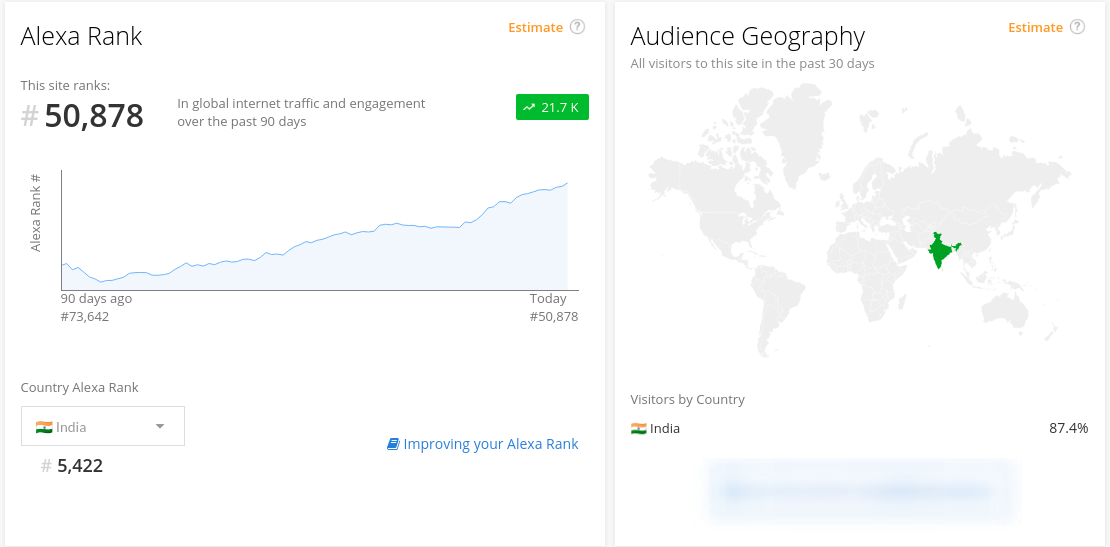Click the "In global internet traffic" description text

click(301, 112)
